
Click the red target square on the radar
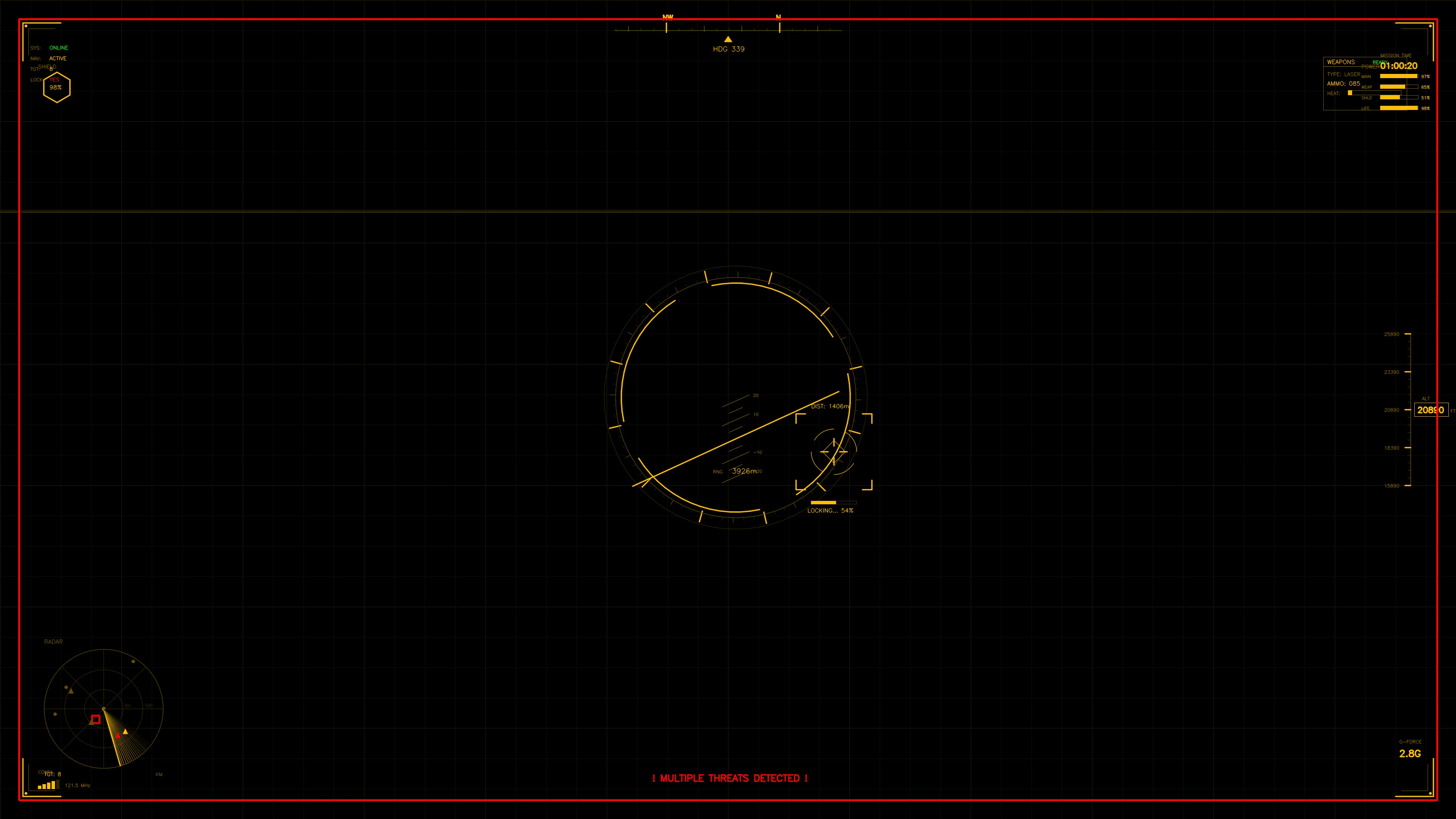[97, 720]
